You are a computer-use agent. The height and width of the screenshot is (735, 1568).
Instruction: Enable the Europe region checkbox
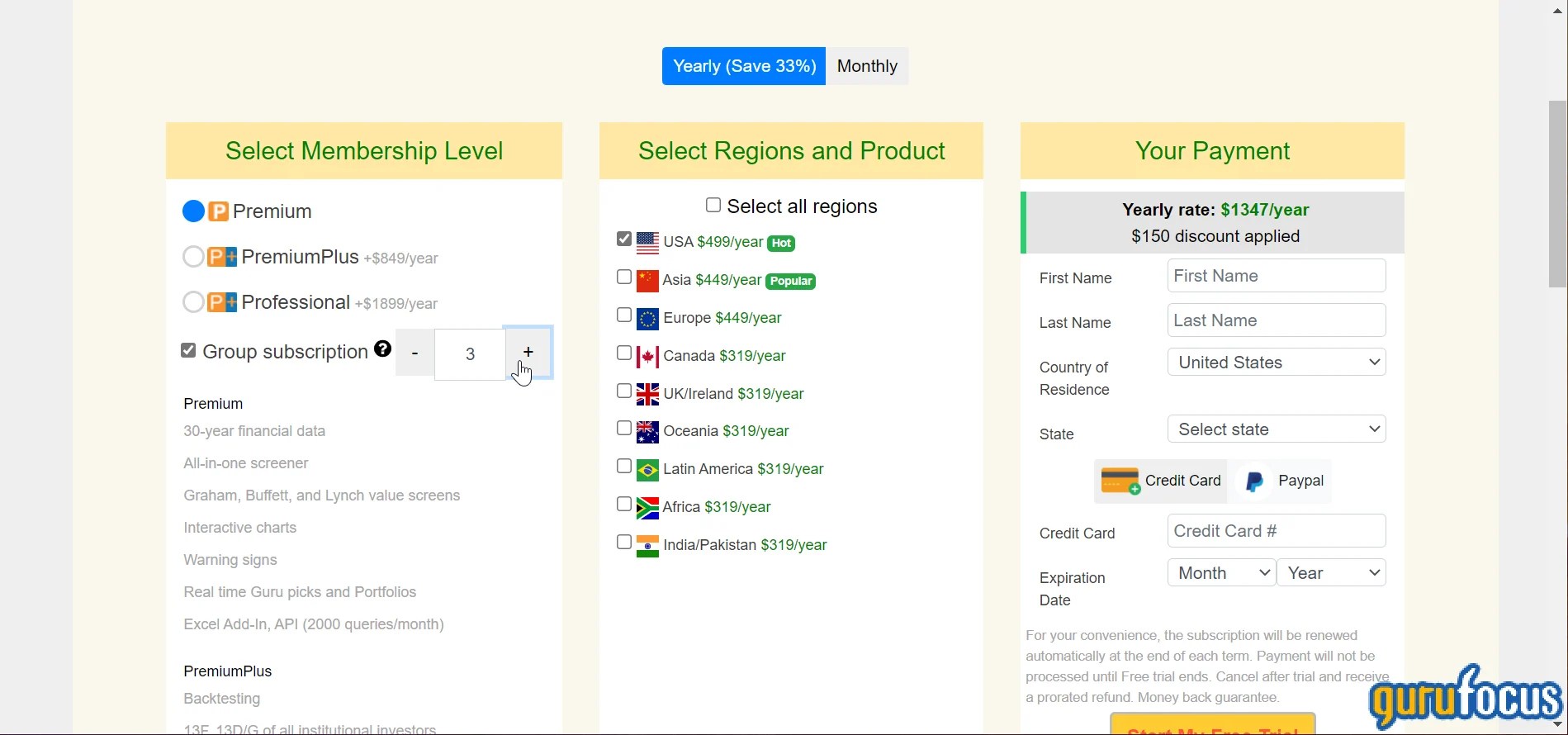pos(624,315)
